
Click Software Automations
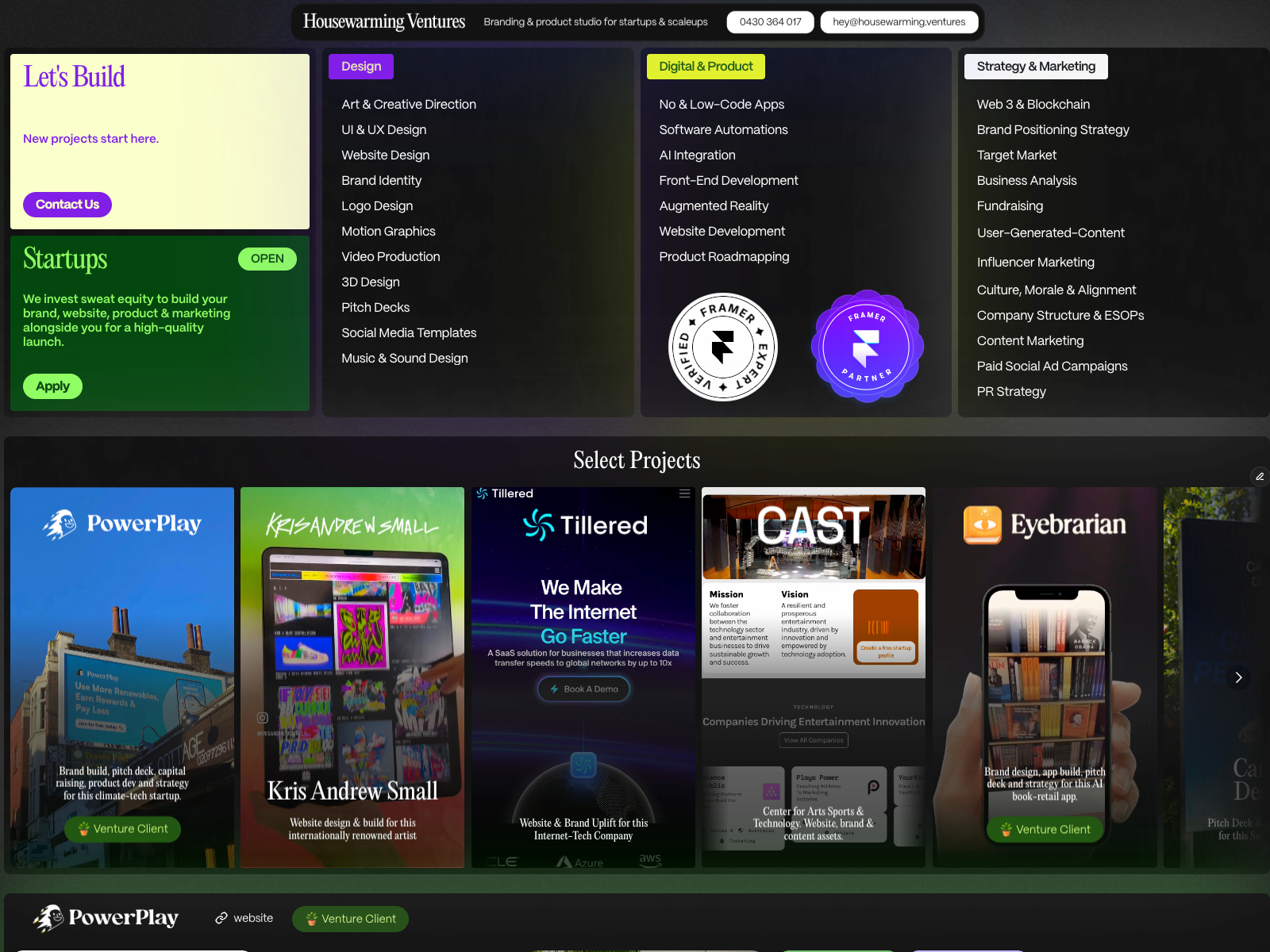(723, 130)
